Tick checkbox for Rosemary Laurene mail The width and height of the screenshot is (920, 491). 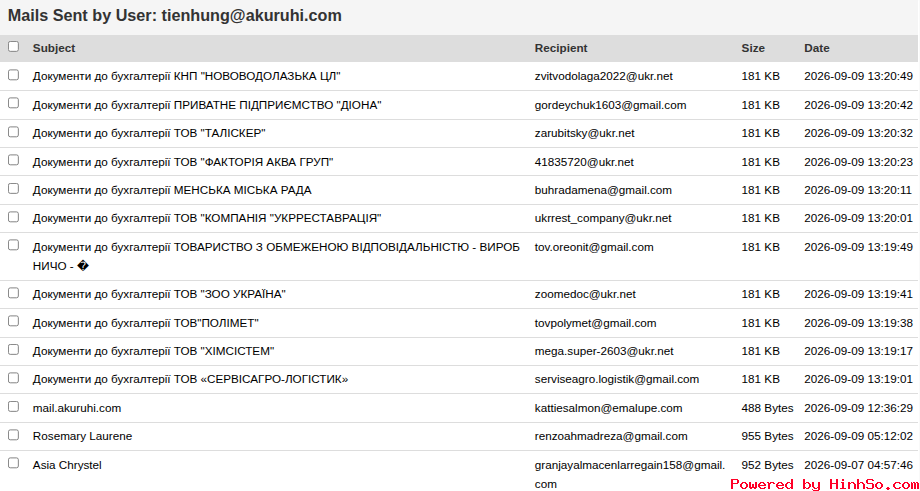[13, 435]
